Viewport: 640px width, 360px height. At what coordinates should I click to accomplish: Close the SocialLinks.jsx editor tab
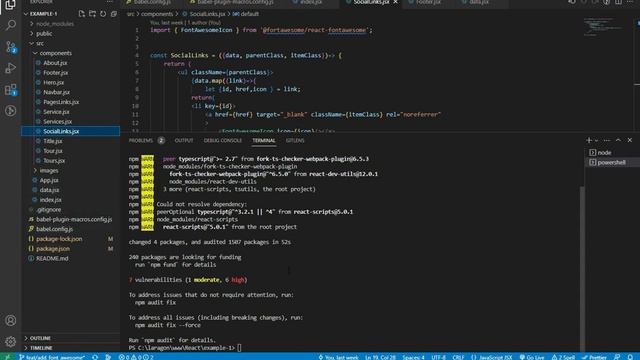[x=395, y=2]
